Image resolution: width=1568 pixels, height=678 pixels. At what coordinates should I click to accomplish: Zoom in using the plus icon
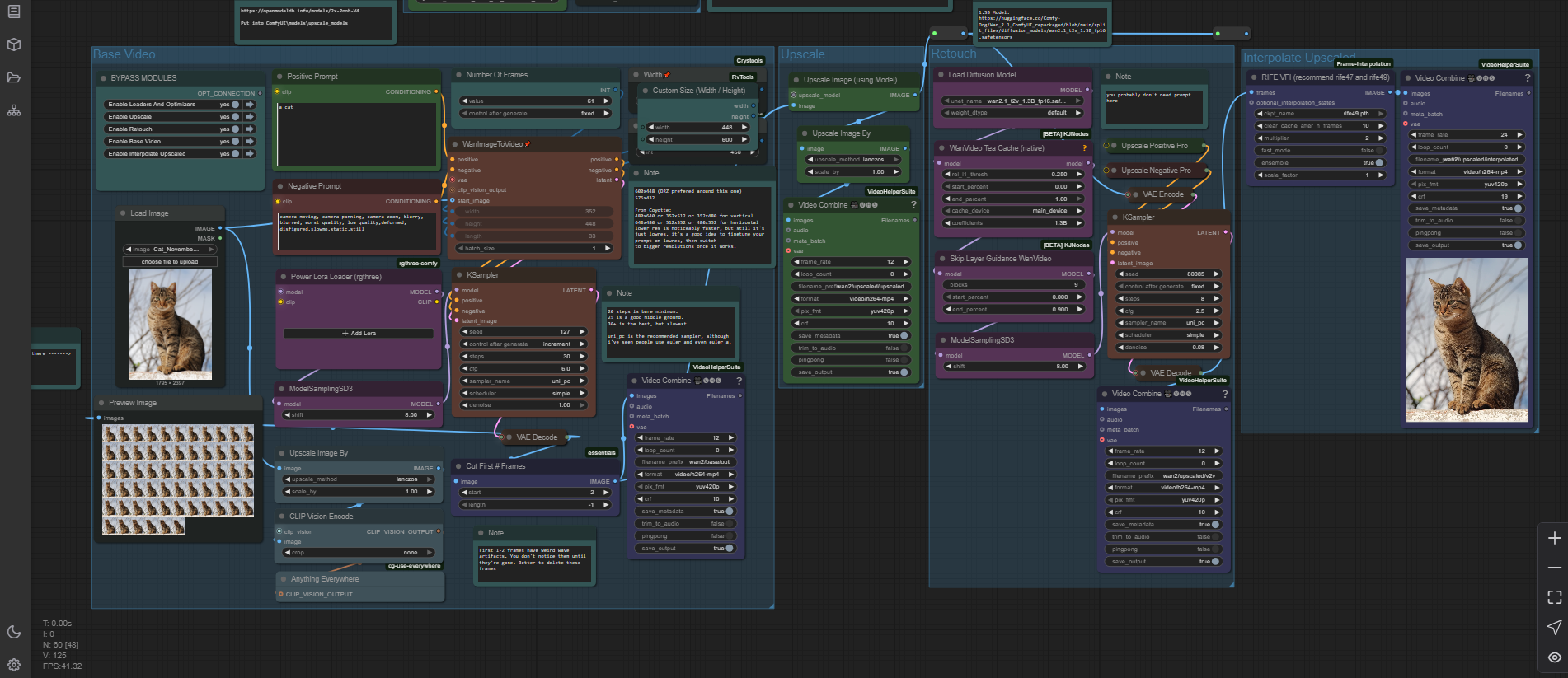tap(1554, 538)
